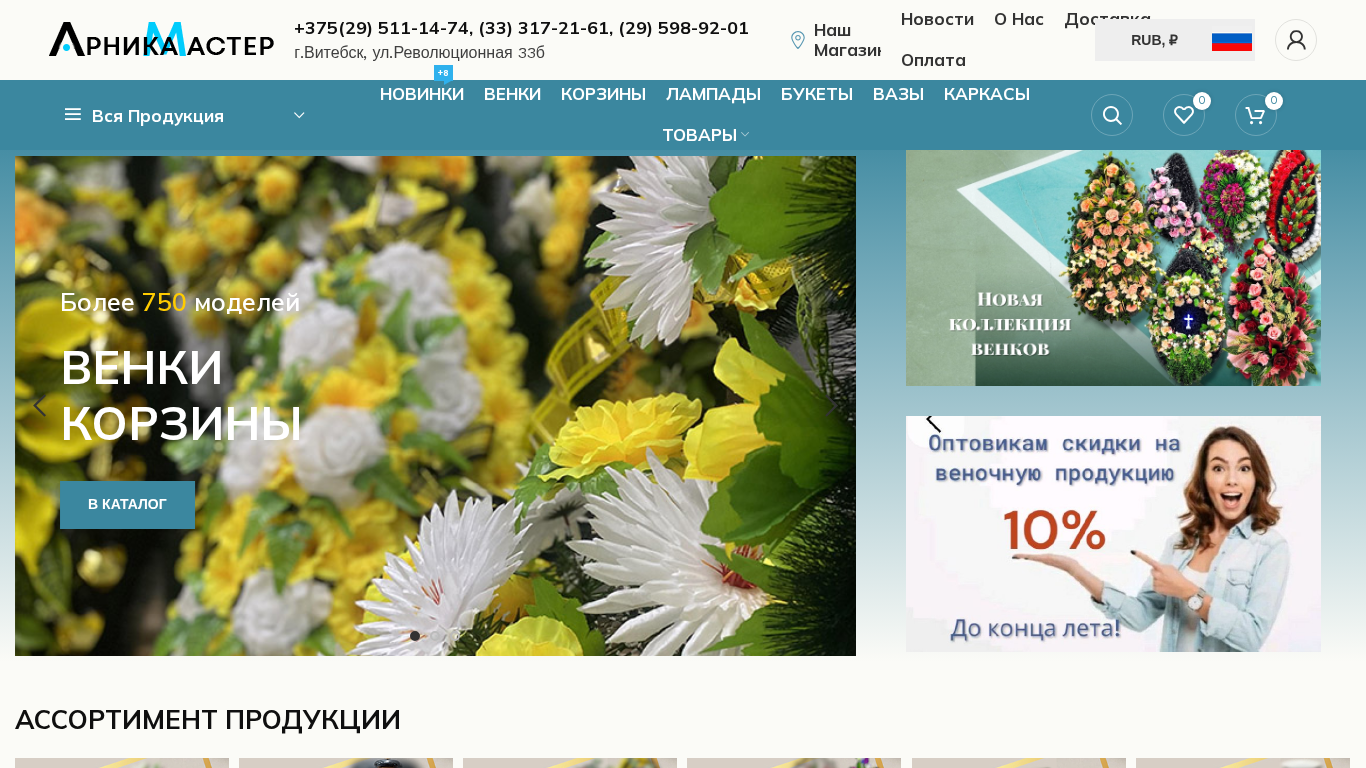Expand the ТОВАРЫ submenu

(x=705, y=135)
